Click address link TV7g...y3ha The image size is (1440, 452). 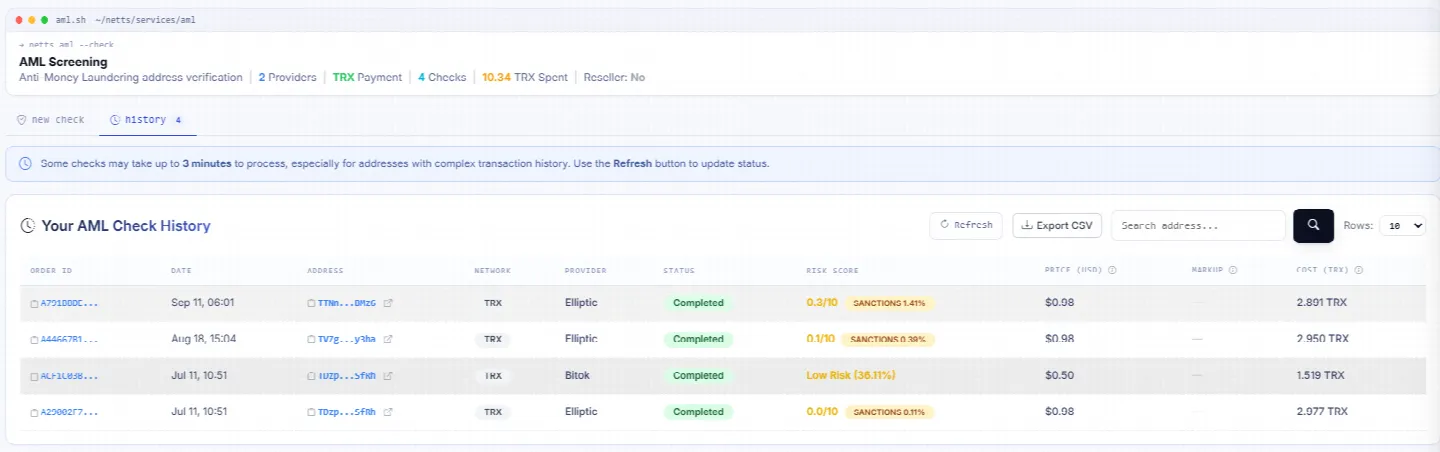(x=347, y=340)
